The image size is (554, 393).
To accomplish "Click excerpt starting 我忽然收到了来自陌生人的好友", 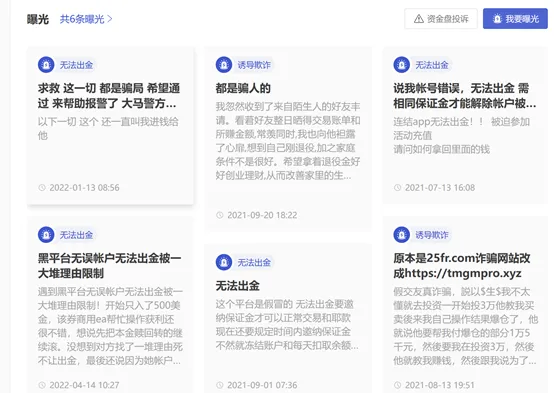I will coord(288,141).
